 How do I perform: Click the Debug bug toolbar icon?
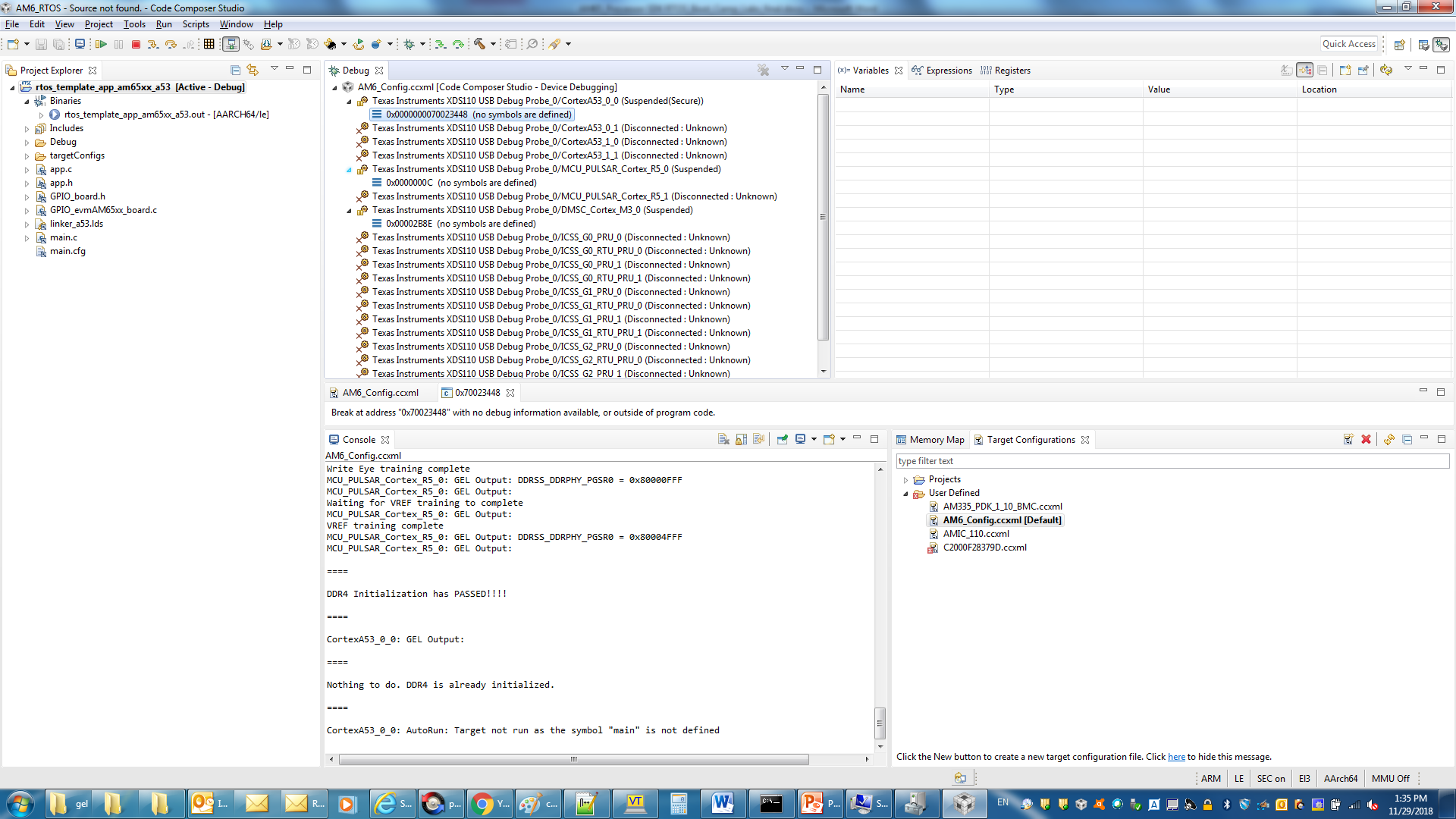click(409, 45)
